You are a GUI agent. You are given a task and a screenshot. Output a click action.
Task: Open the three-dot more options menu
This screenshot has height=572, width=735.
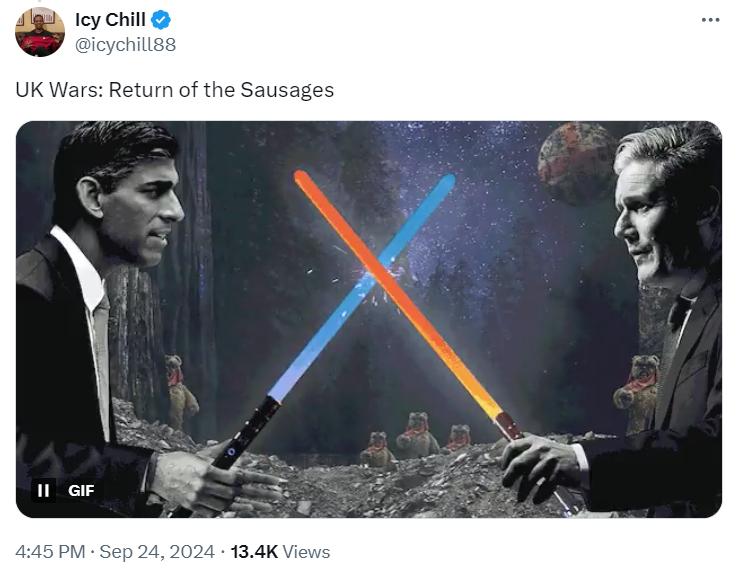pos(710,20)
